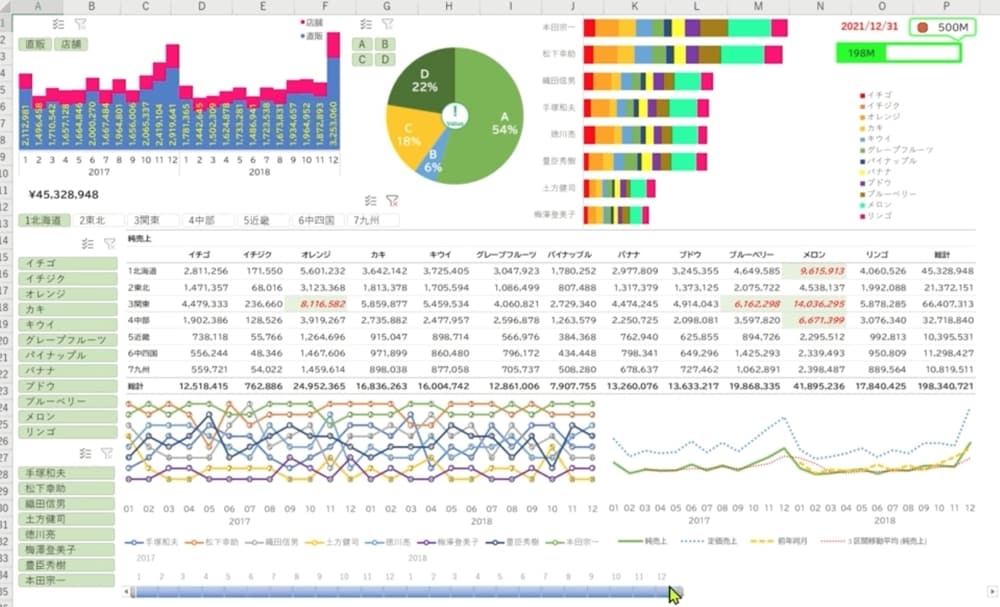Select the 6中四国 region tab
The width and height of the screenshot is (1000, 607).
pyautogui.click(x=318, y=221)
